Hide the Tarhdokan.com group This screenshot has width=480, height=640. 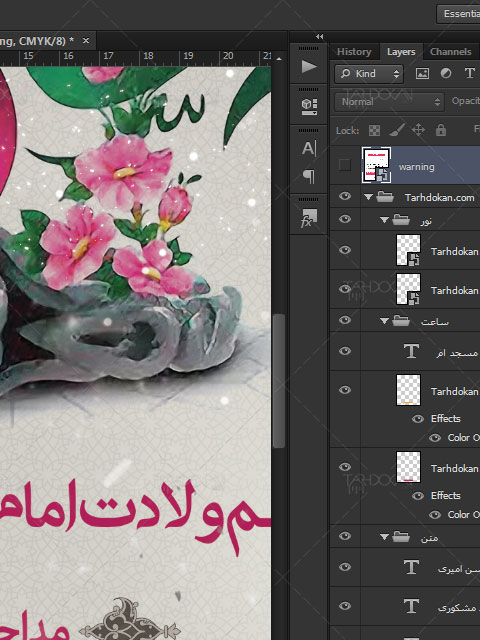click(x=345, y=196)
